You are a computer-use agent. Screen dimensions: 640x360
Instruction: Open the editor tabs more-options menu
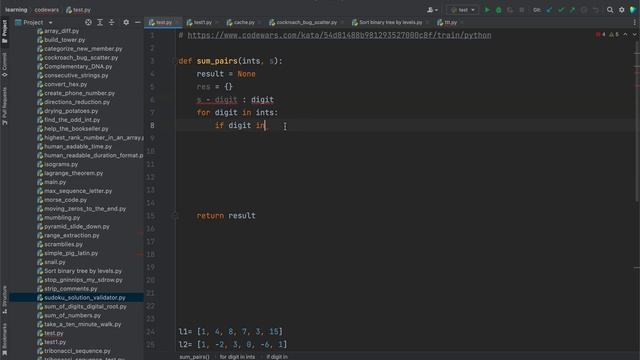(x=635, y=22)
